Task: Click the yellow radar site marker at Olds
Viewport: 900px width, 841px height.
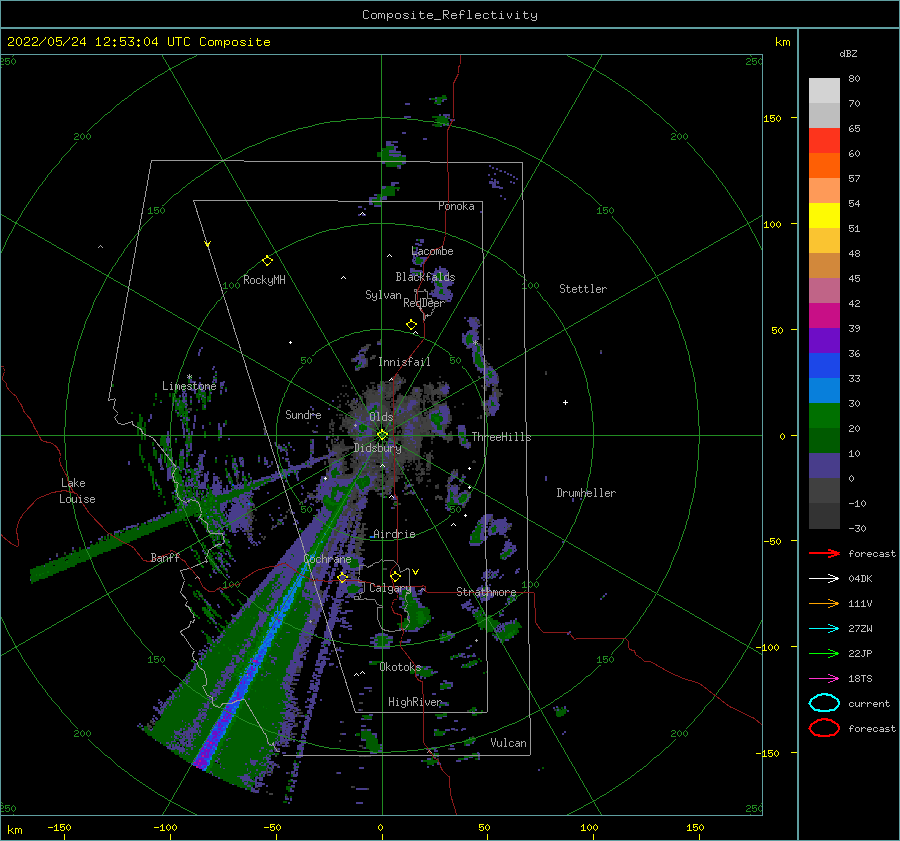Action: [382, 435]
